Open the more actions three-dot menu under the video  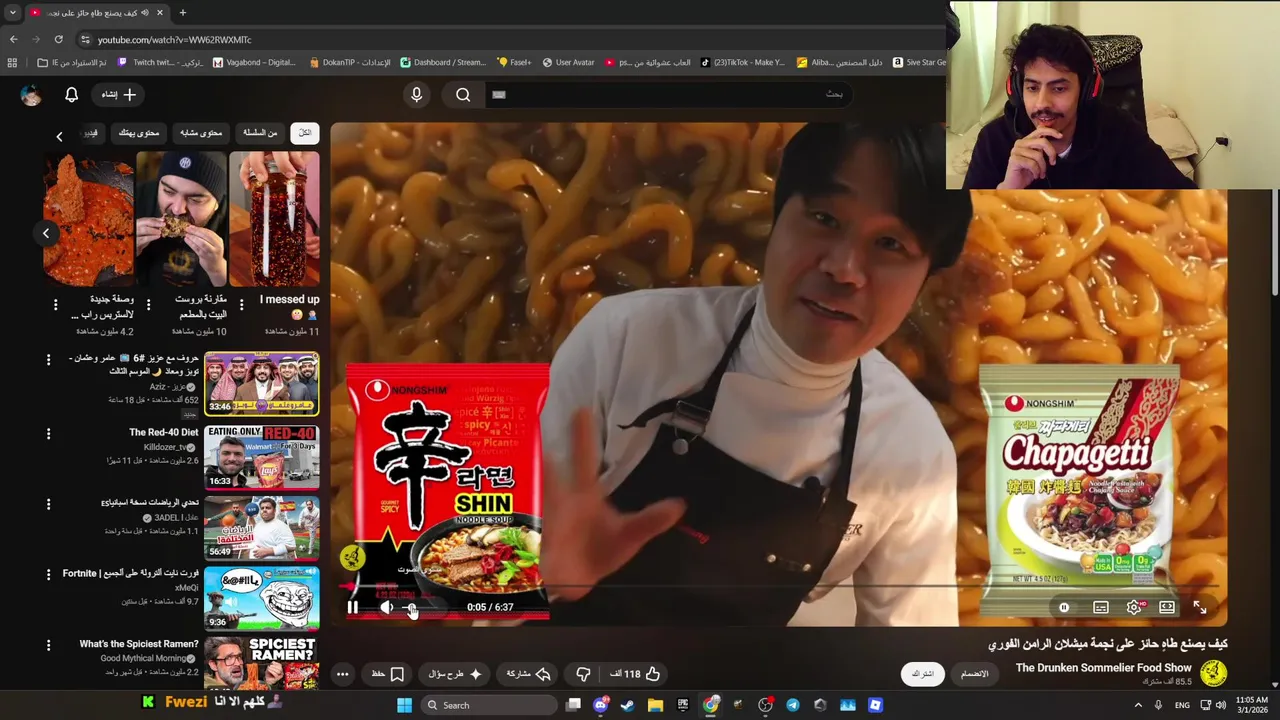click(342, 674)
